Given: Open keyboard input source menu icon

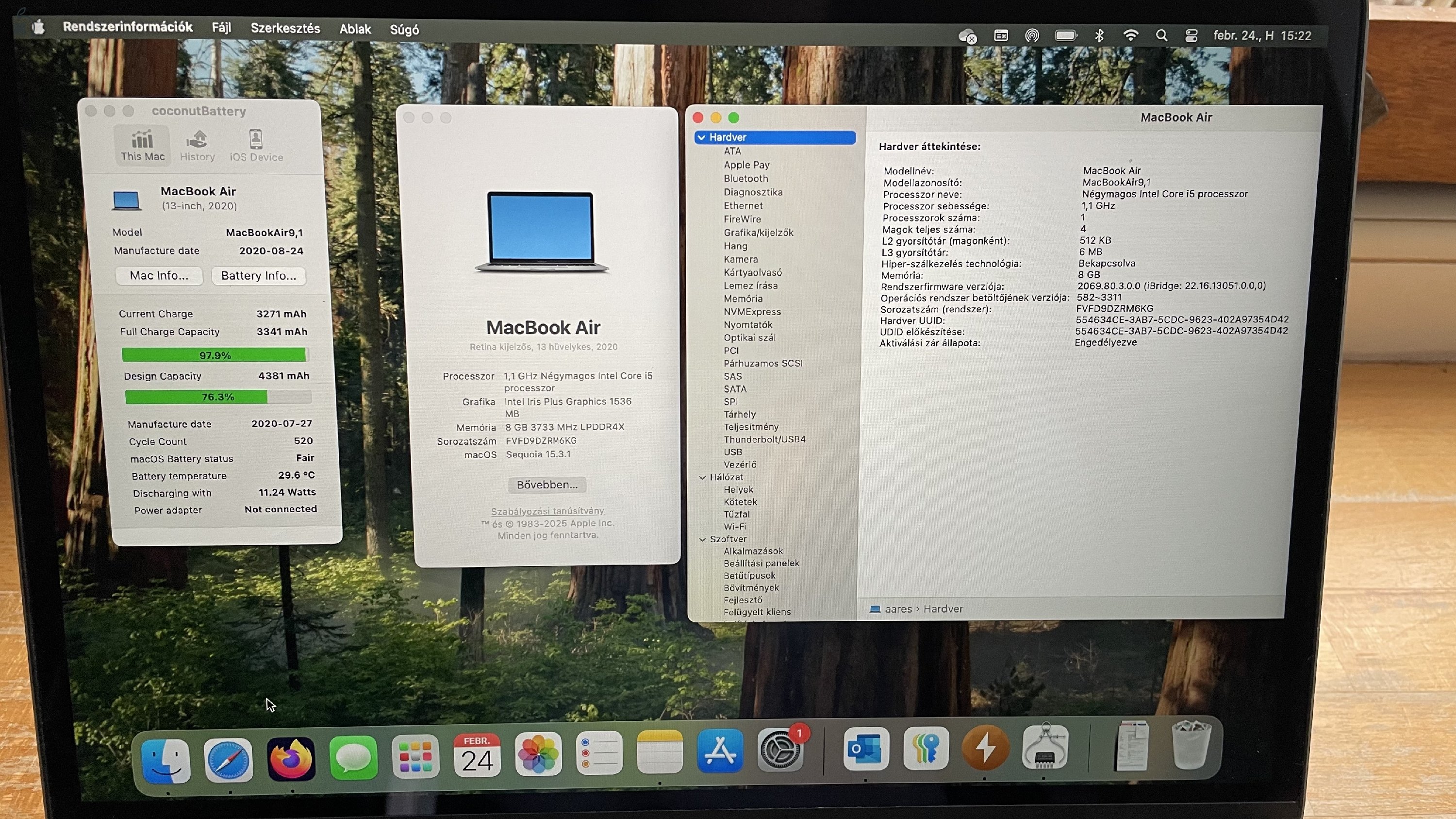Looking at the screenshot, I should pos(1000,35).
